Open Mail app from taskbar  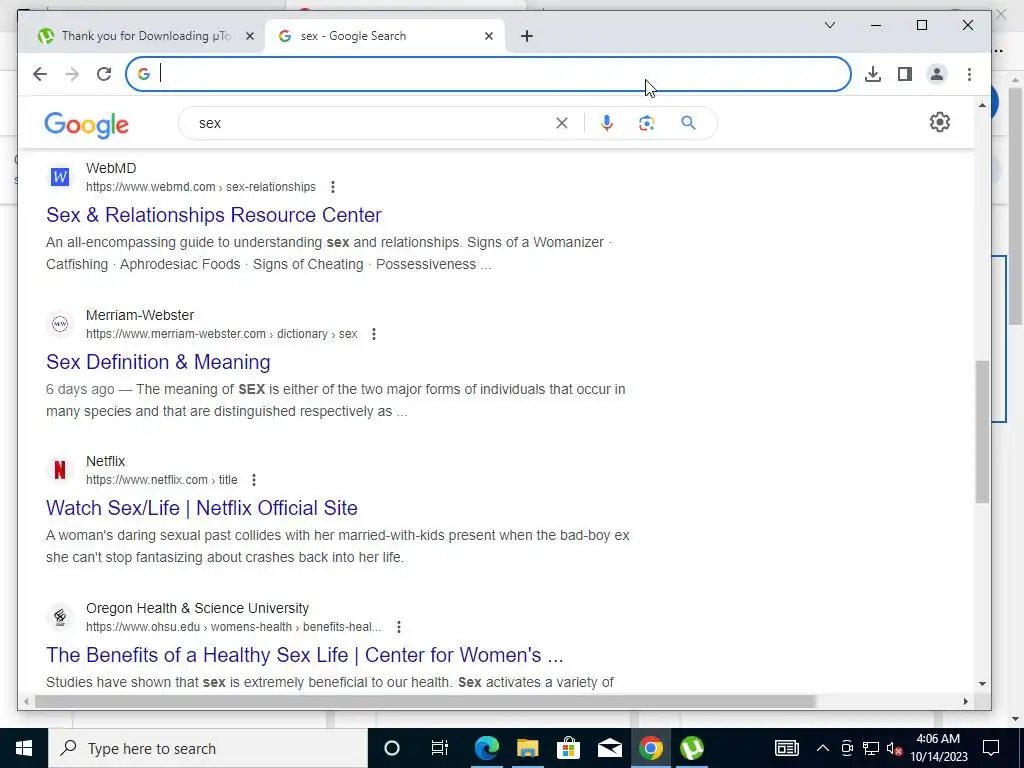click(610, 748)
